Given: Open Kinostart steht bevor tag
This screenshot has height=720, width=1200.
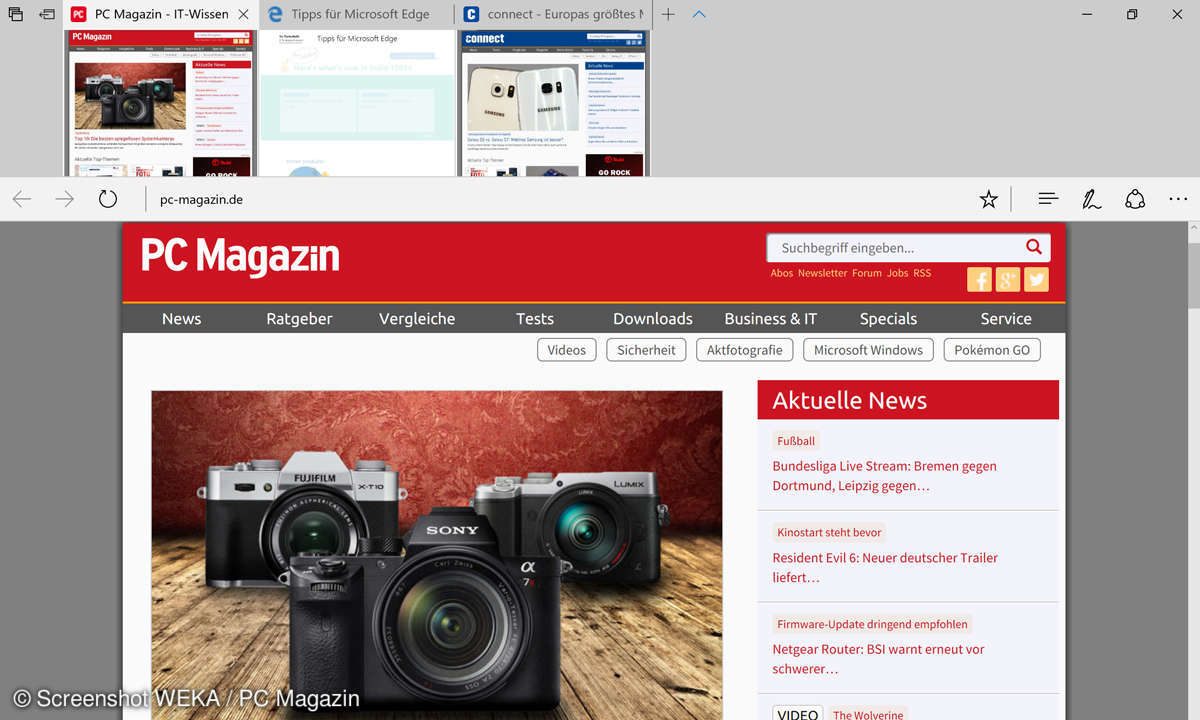Looking at the screenshot, I should 829,532.
